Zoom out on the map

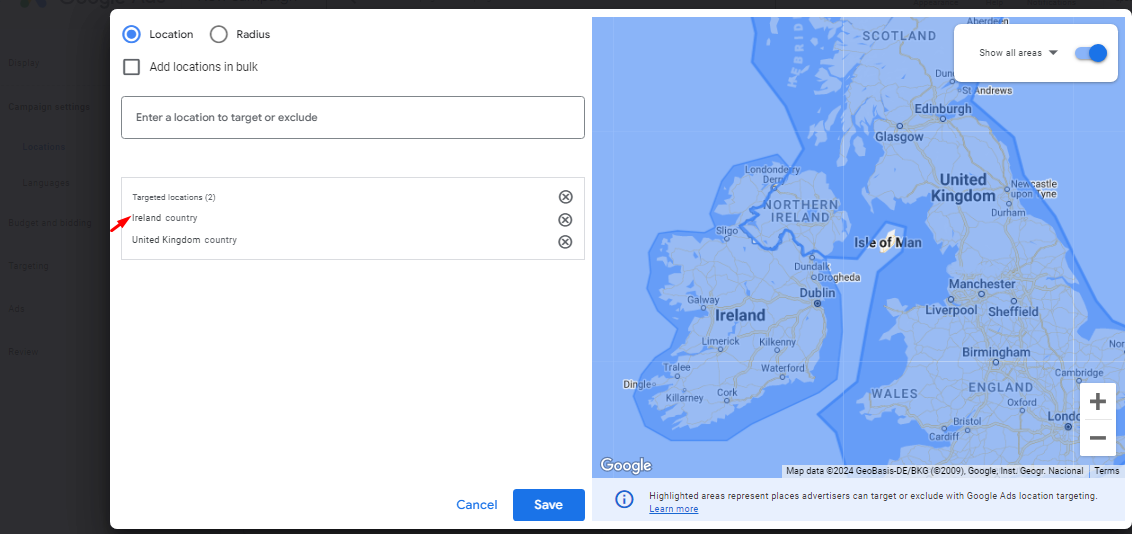(x=1097, y=438)
